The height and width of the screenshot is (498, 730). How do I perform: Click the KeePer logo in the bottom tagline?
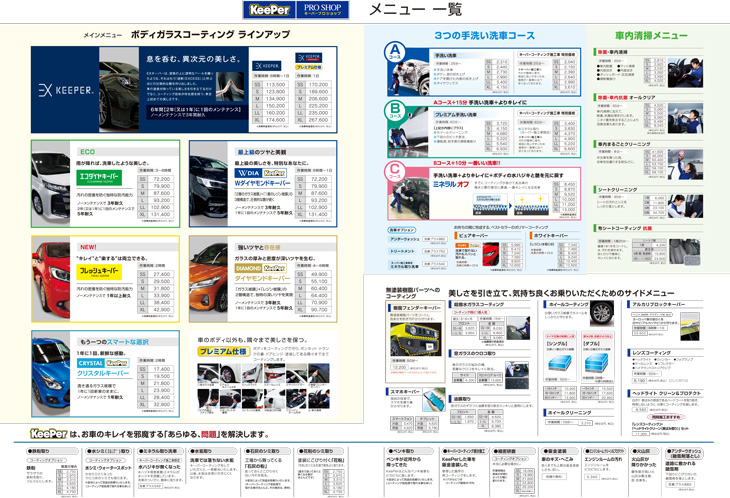(49, 434)
